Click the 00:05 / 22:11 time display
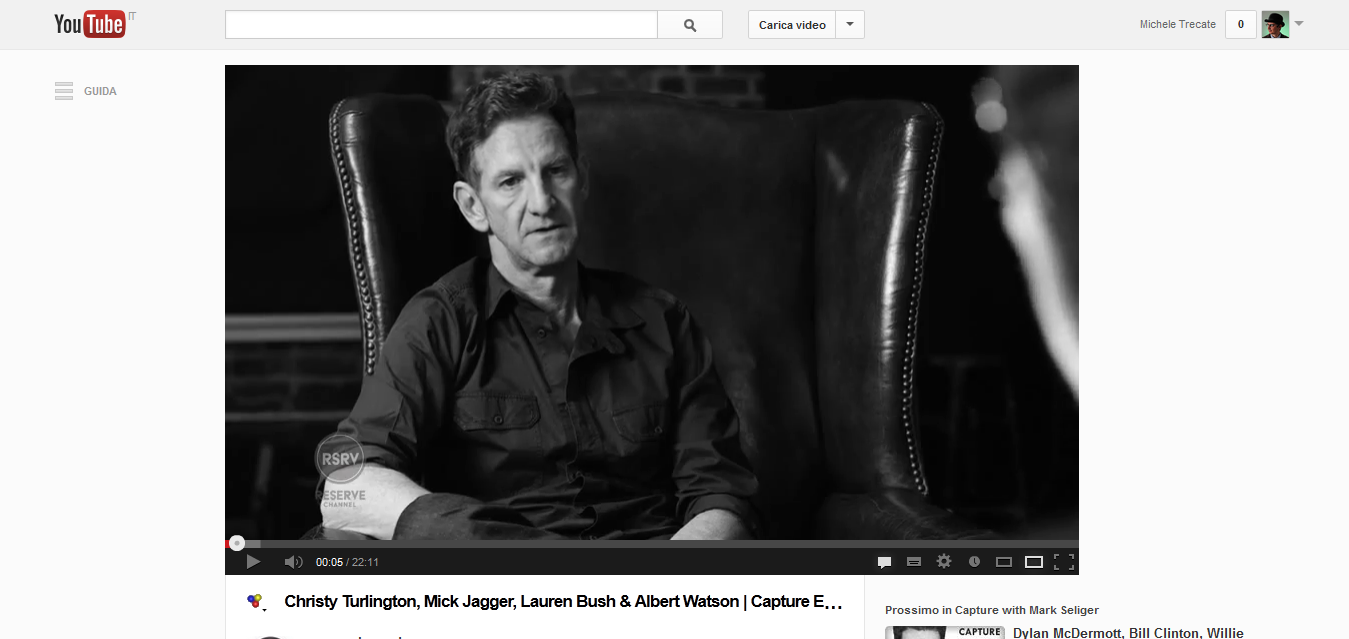1349x639 pixels. click(347, 562)
